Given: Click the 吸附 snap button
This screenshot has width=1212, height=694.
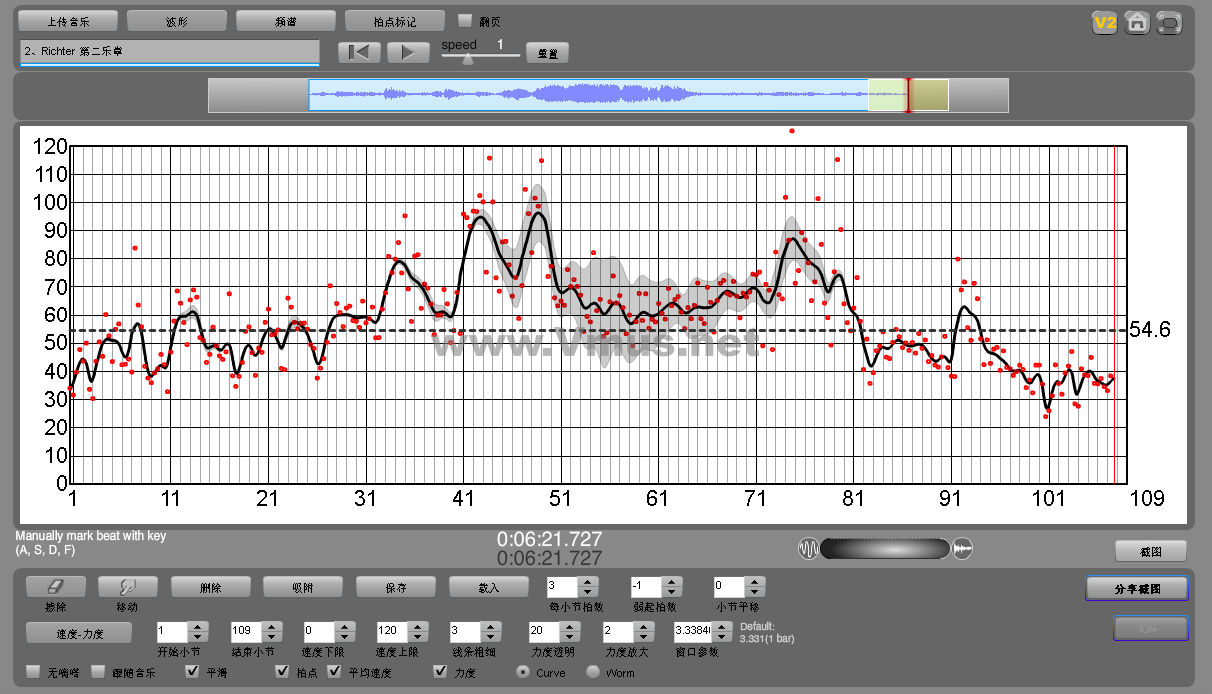Looking at the screenshot, I should [x=303, y=587].
